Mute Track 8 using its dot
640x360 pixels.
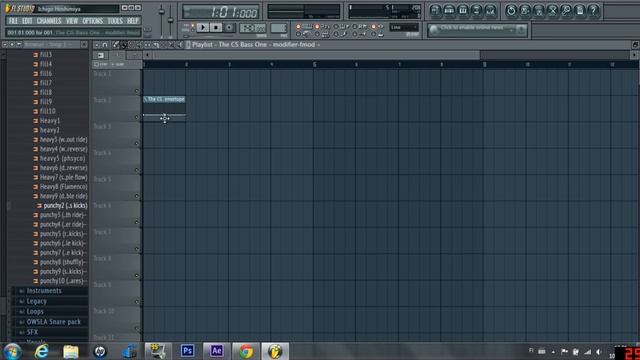tap(137, 276)
